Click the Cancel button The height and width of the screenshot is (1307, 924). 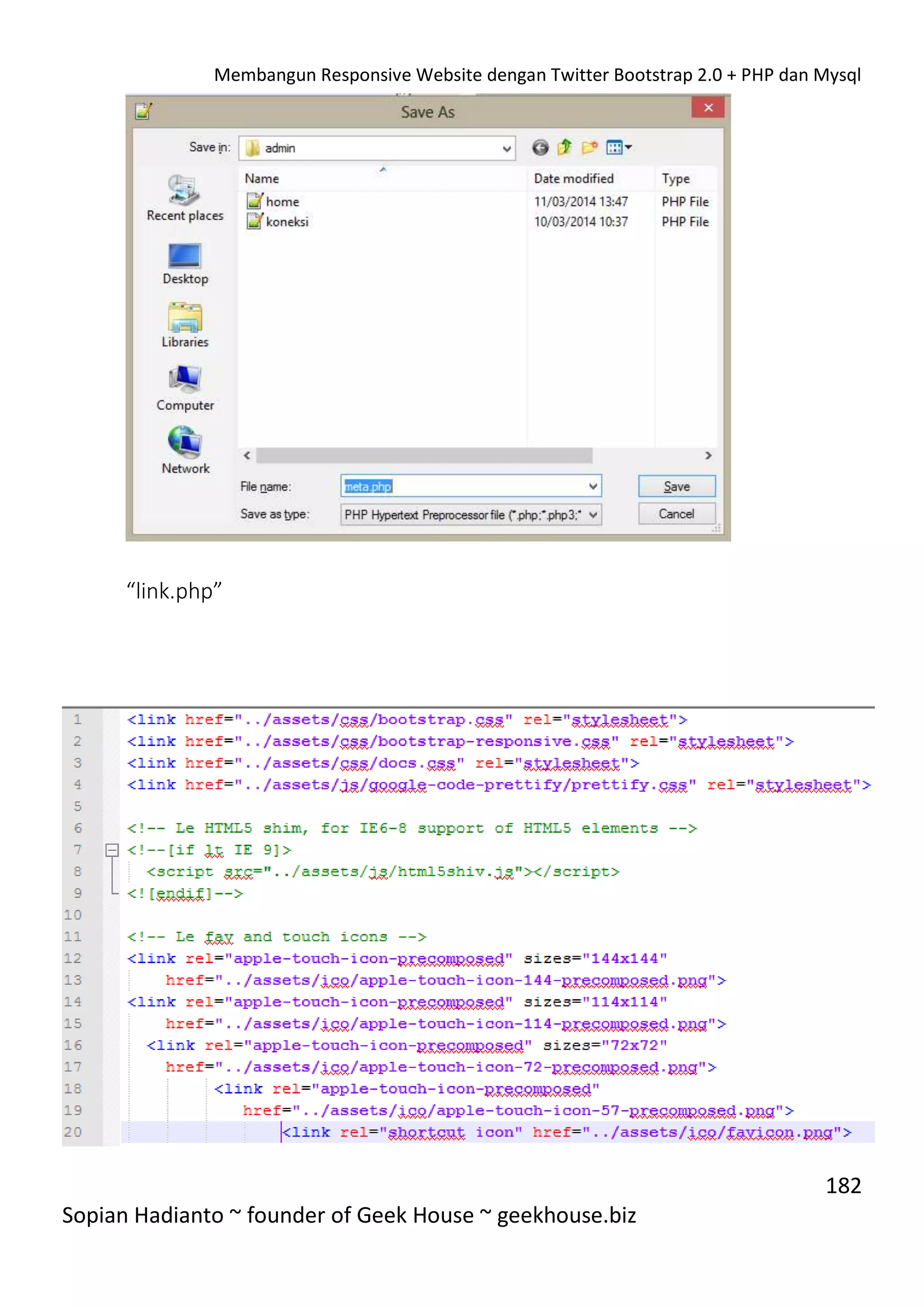click(676, 514)
